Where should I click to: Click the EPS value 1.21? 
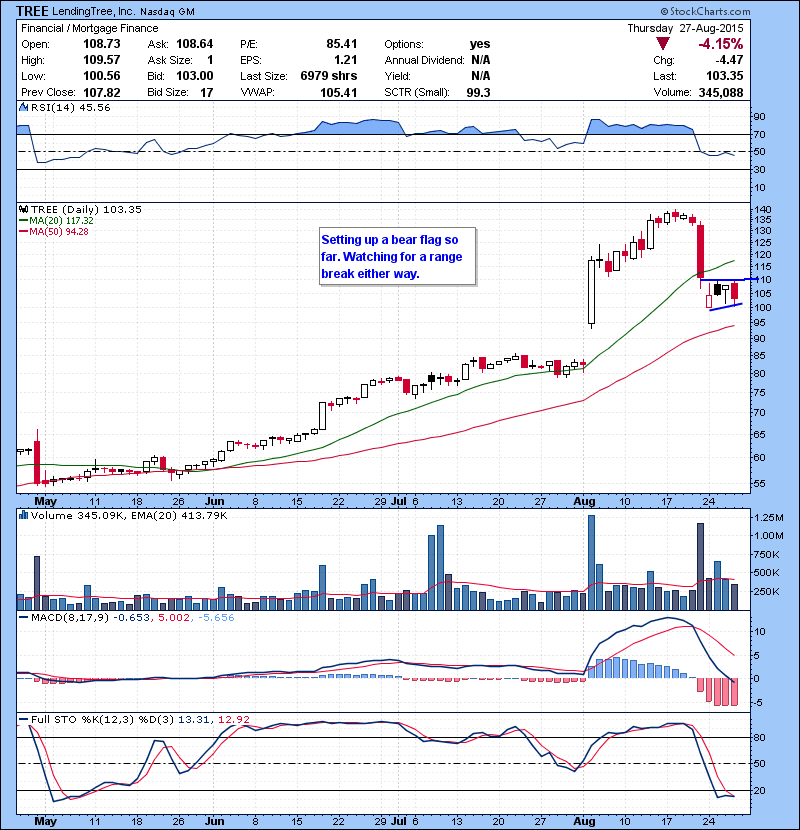[x=346, y=60]
